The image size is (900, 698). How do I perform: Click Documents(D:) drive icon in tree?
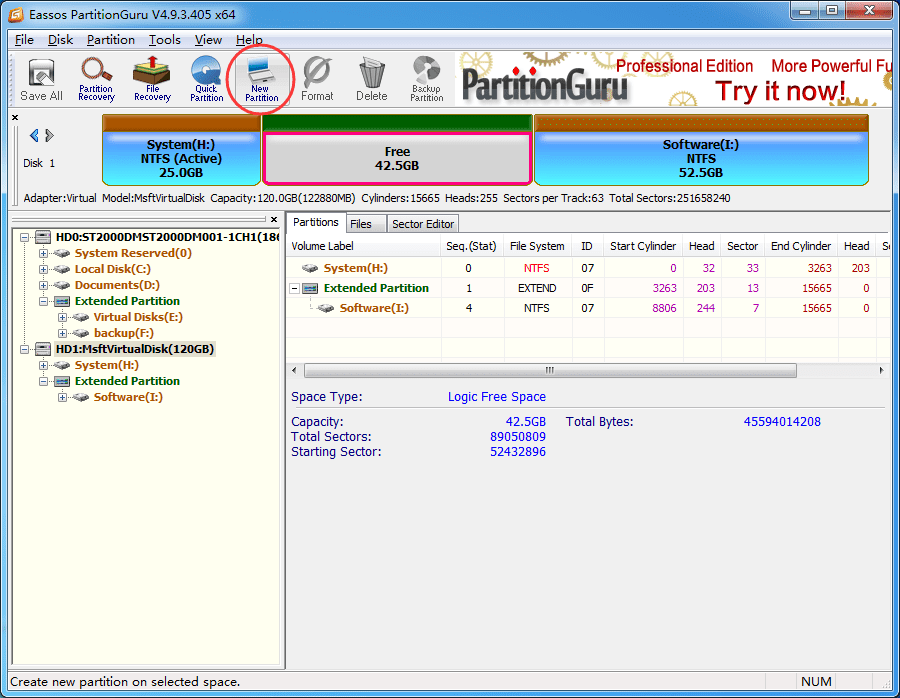tap(62, 285)
